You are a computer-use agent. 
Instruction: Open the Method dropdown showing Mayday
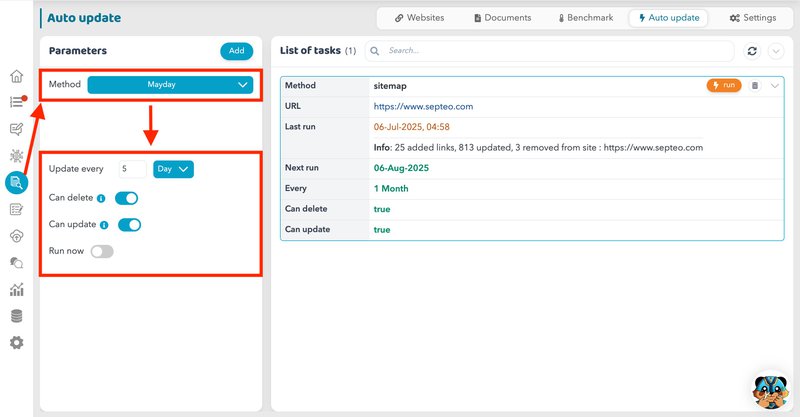click(170, 85)
